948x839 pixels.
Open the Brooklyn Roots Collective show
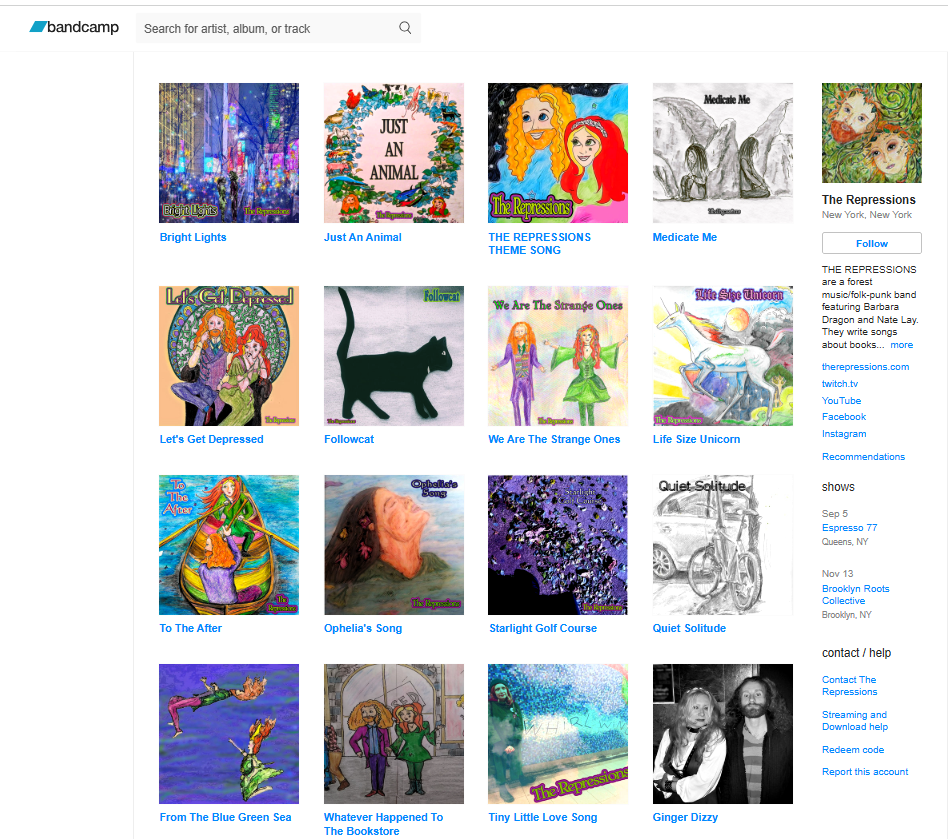coord(855,595)
